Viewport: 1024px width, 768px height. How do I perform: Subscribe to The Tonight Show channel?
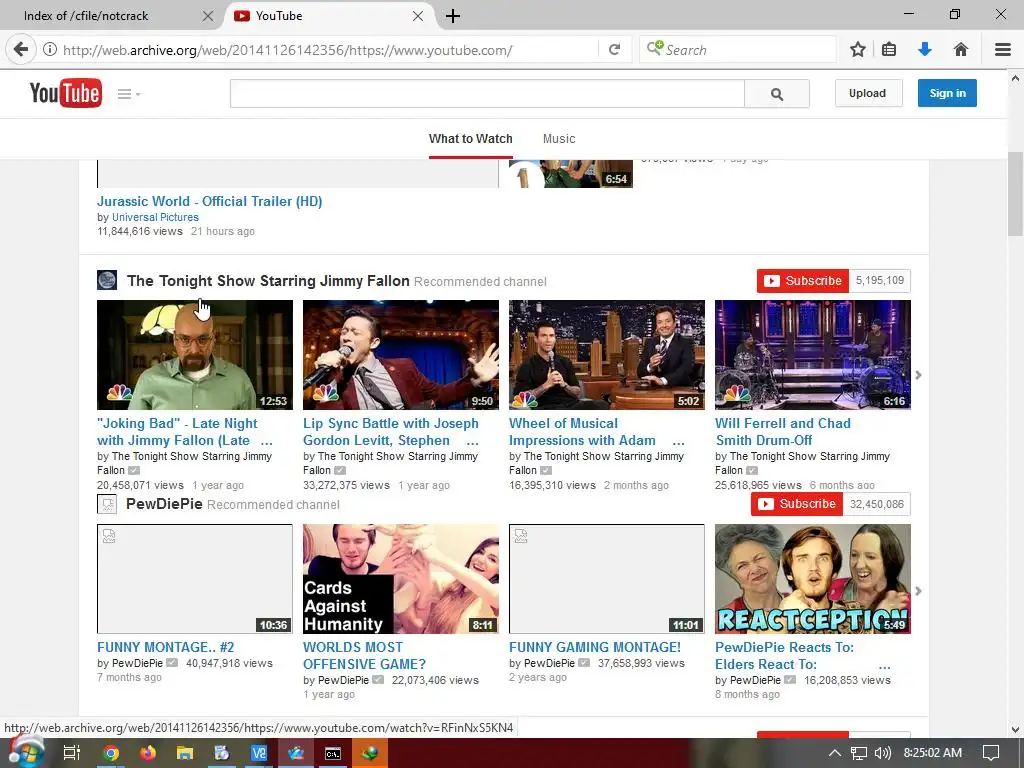click(803, 281)
